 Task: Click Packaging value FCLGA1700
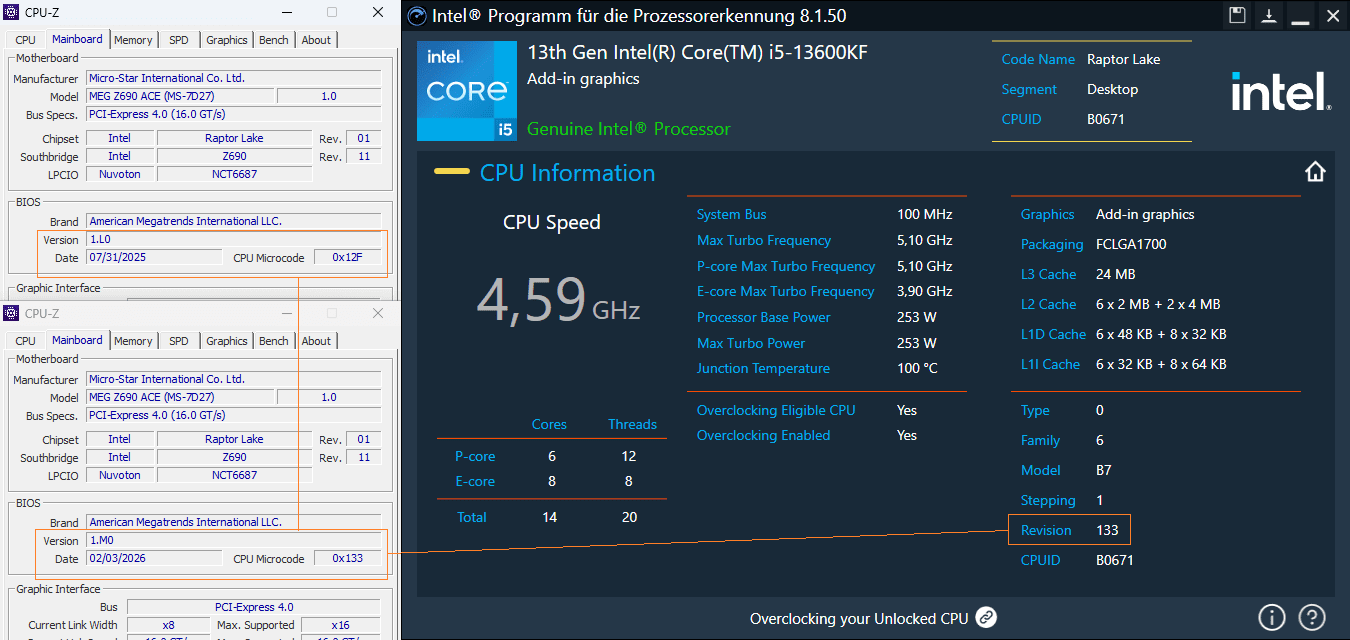[1131, 244]
